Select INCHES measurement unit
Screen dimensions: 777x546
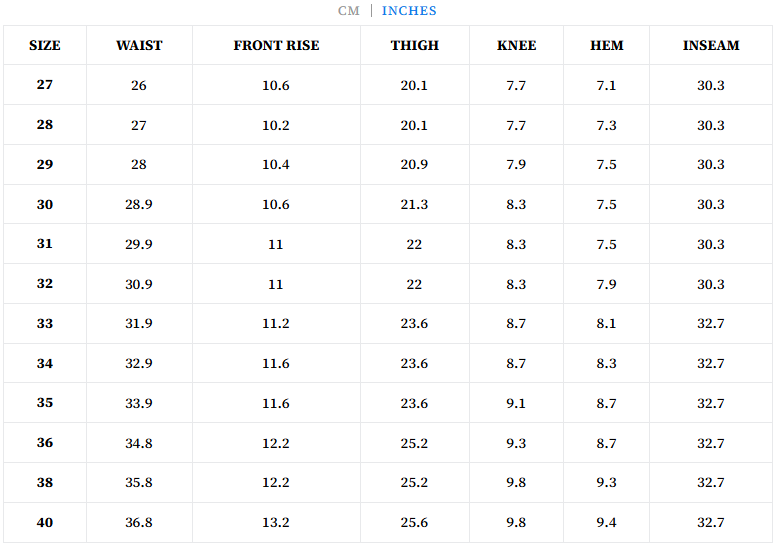coord(409,11)
